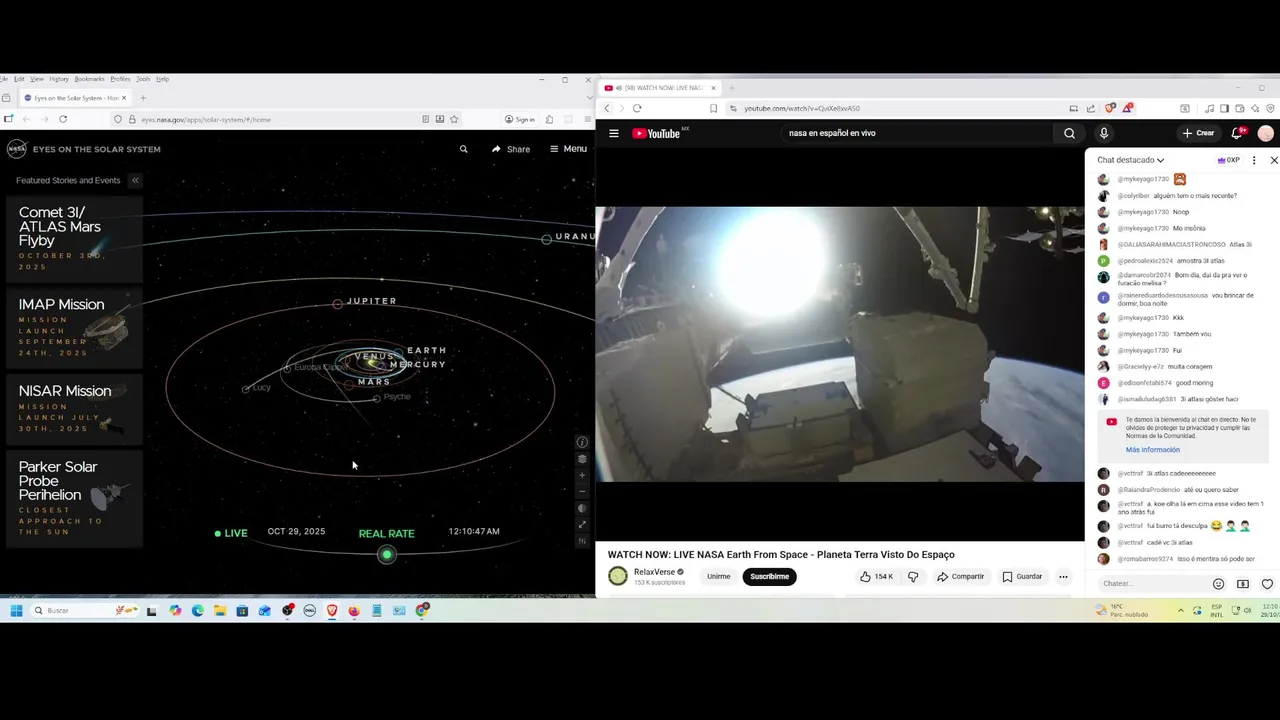
Task: Open the chat options three-dot menu
Action: coord(1254,160)
